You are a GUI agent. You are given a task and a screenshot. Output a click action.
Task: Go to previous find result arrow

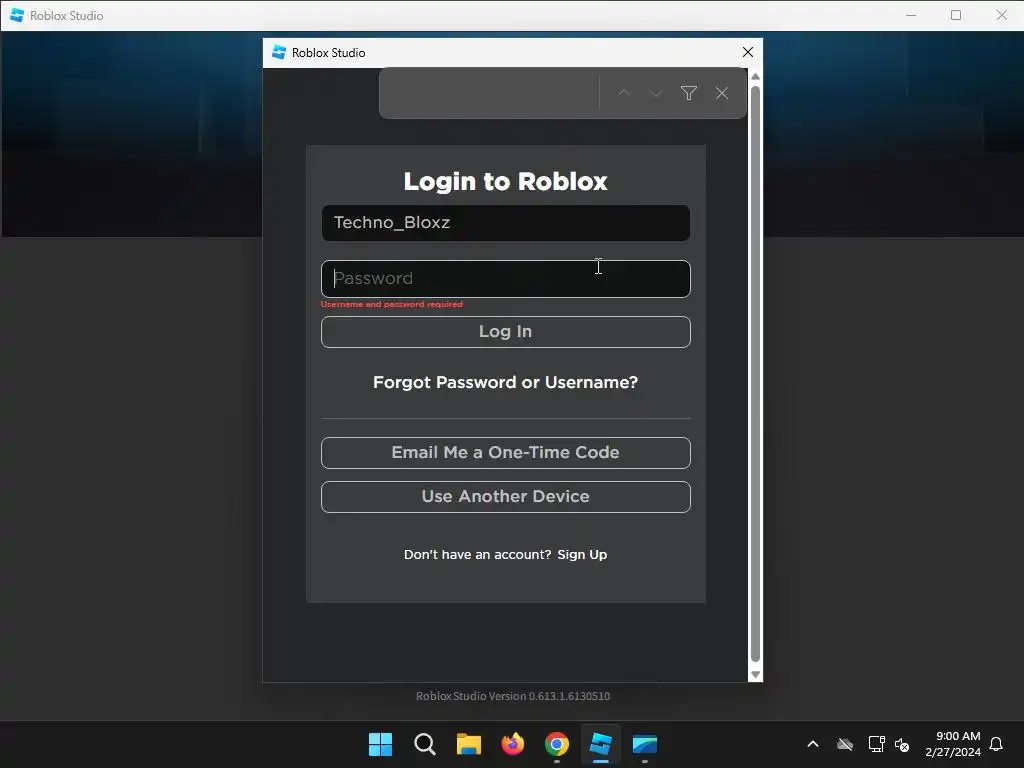[624, 93]
